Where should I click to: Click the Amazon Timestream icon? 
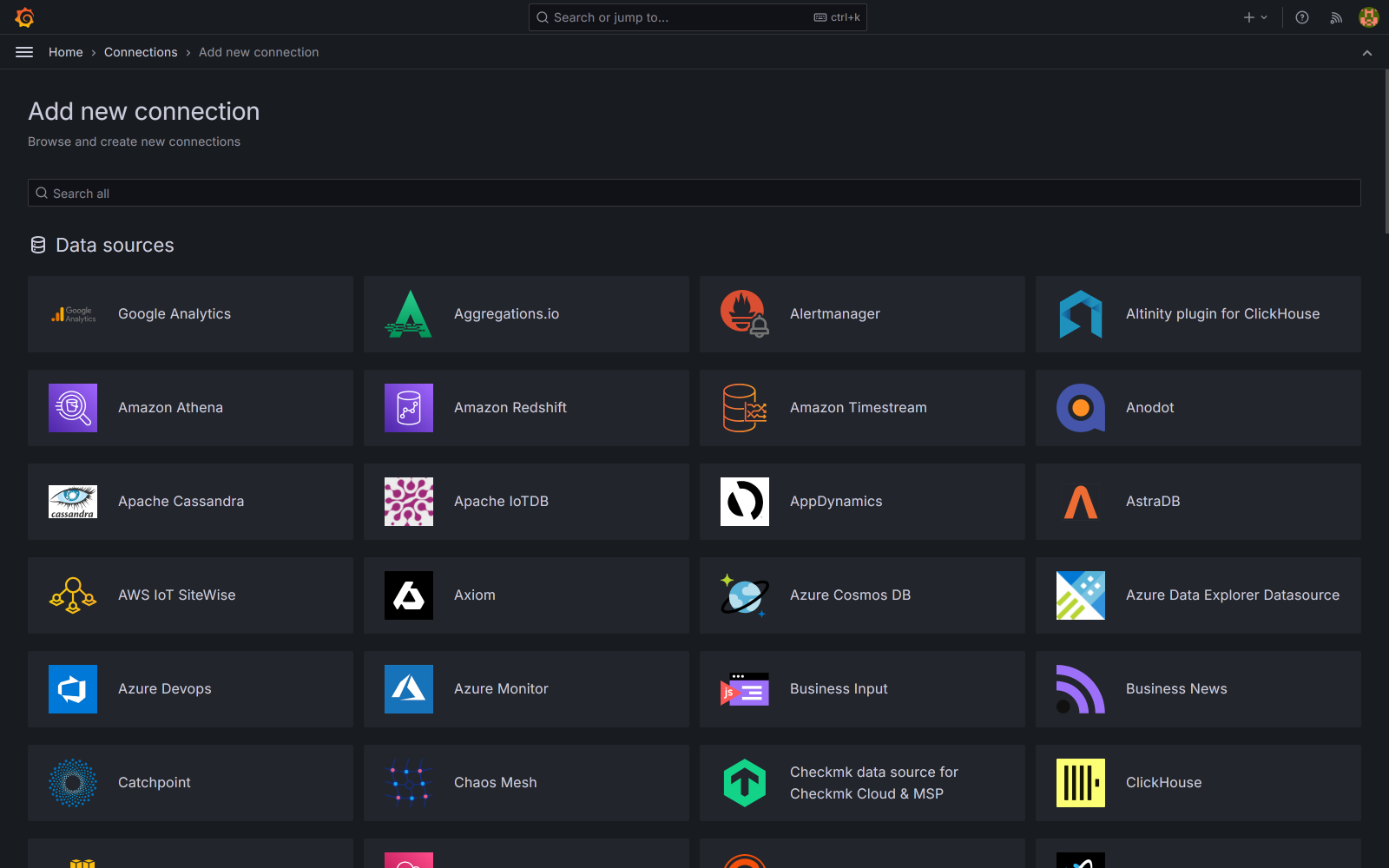(745, 408)
